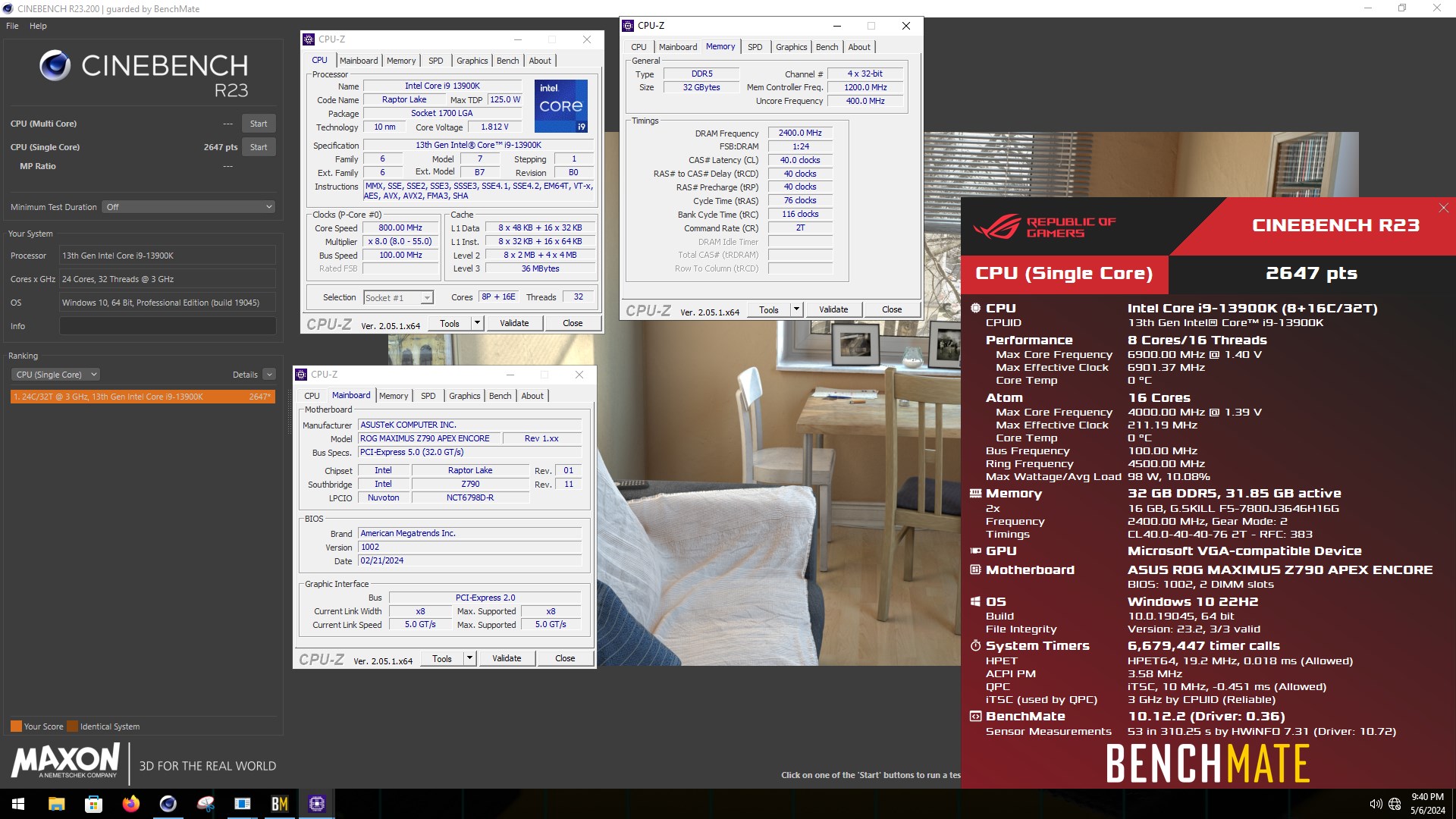Open the Cinebench Help menu
This screenshot has width=1456, height=819.
[x=38, y=26]
